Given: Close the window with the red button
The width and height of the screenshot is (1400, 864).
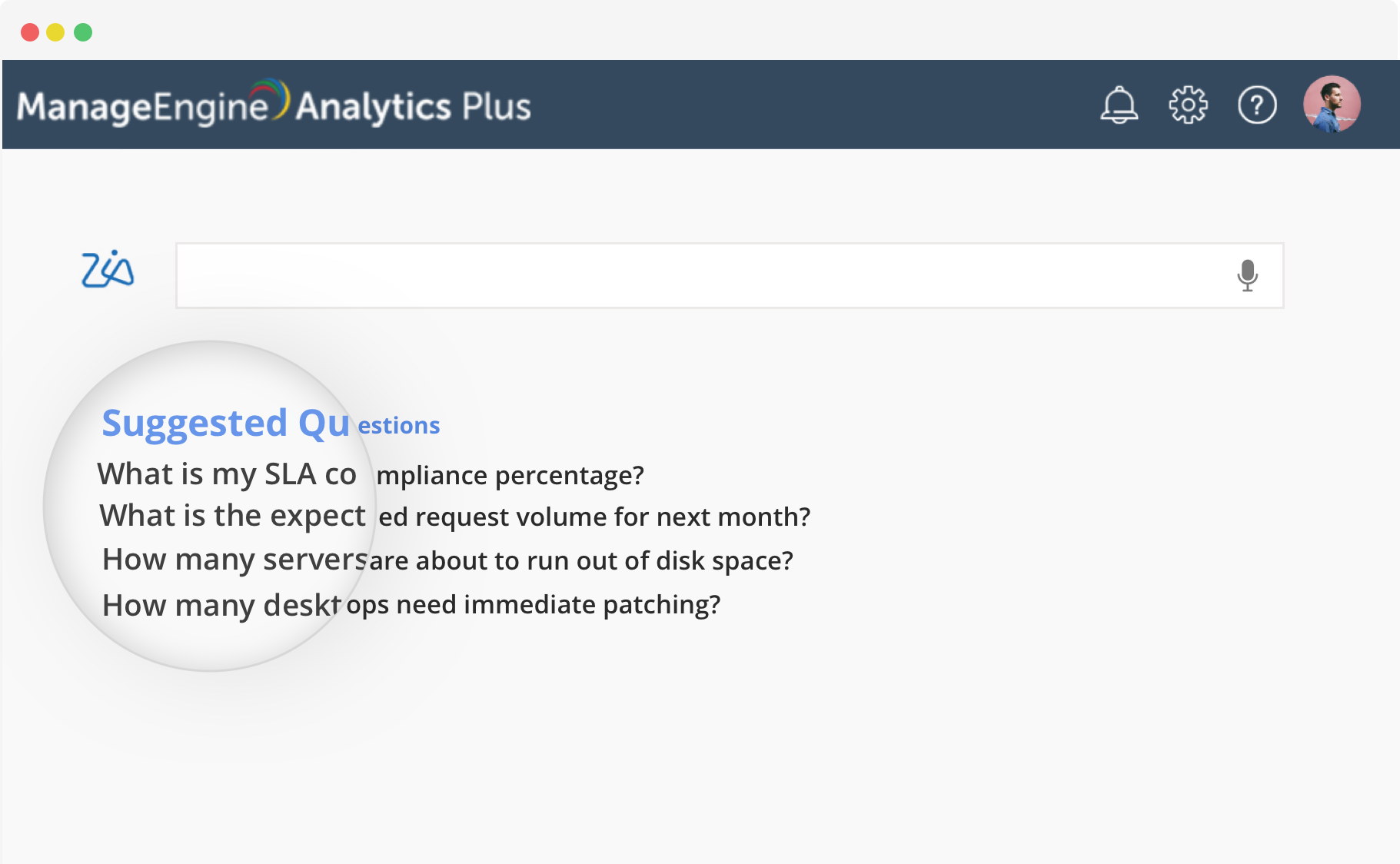Looking at the screenshot, I should pyautogui.click(x=30, y=32).
